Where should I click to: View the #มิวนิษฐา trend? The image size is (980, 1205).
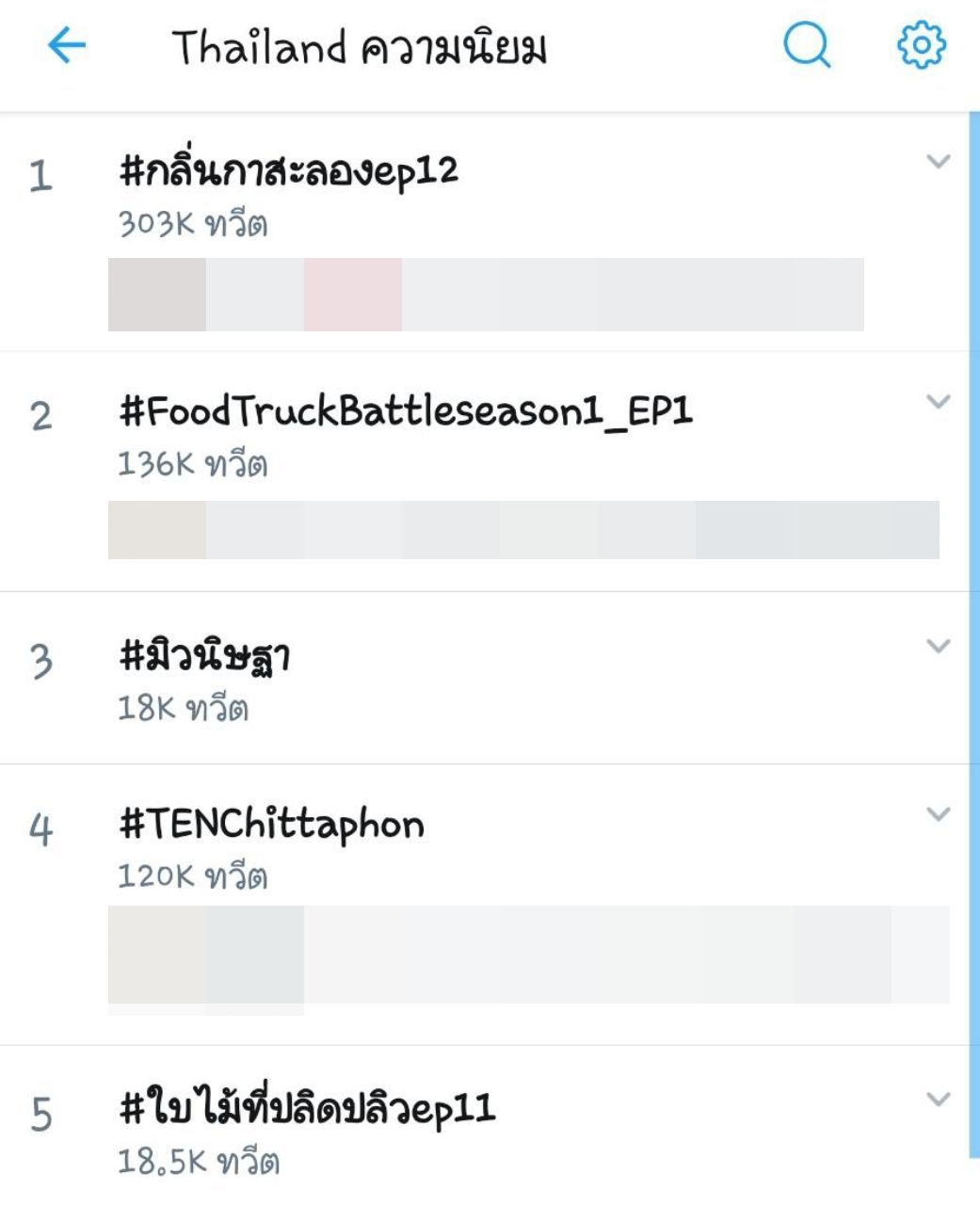point(204,656)
